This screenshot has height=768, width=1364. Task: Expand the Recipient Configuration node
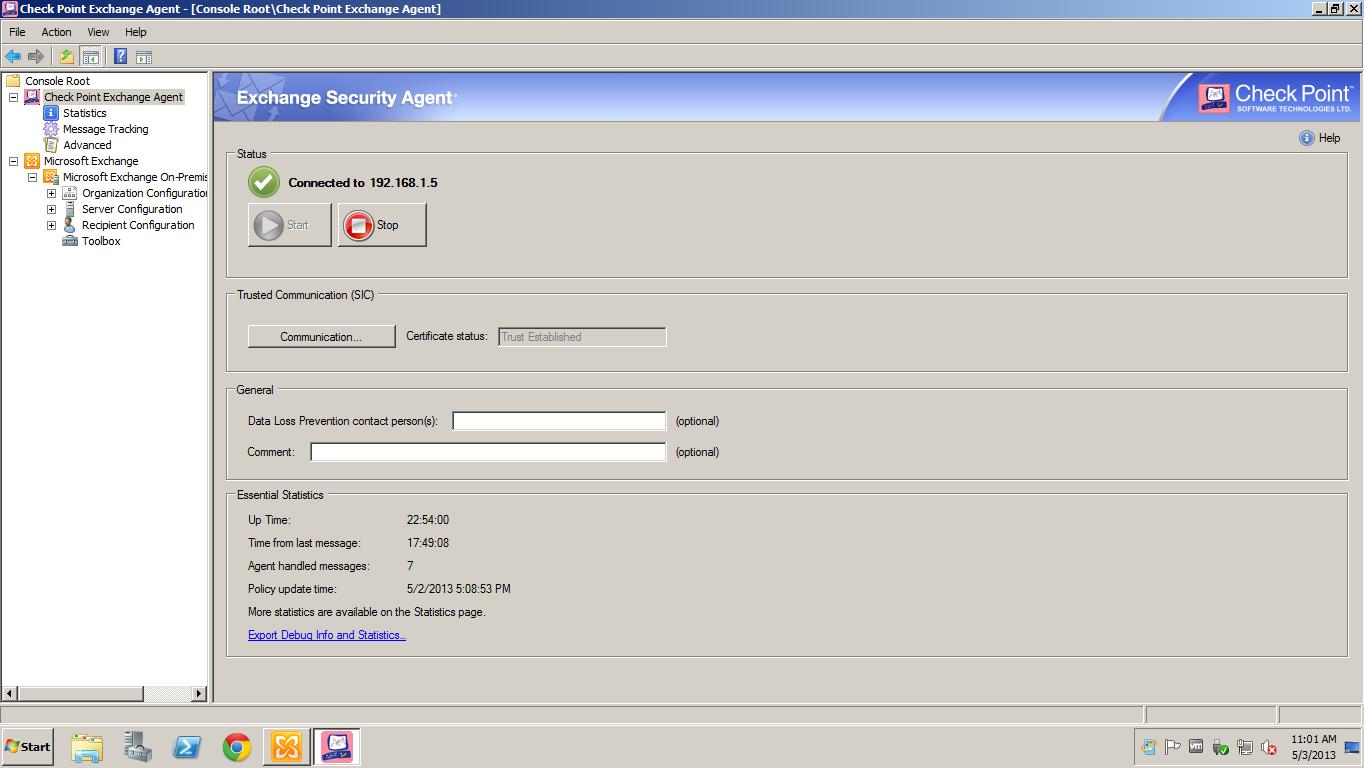click(51, 225)
